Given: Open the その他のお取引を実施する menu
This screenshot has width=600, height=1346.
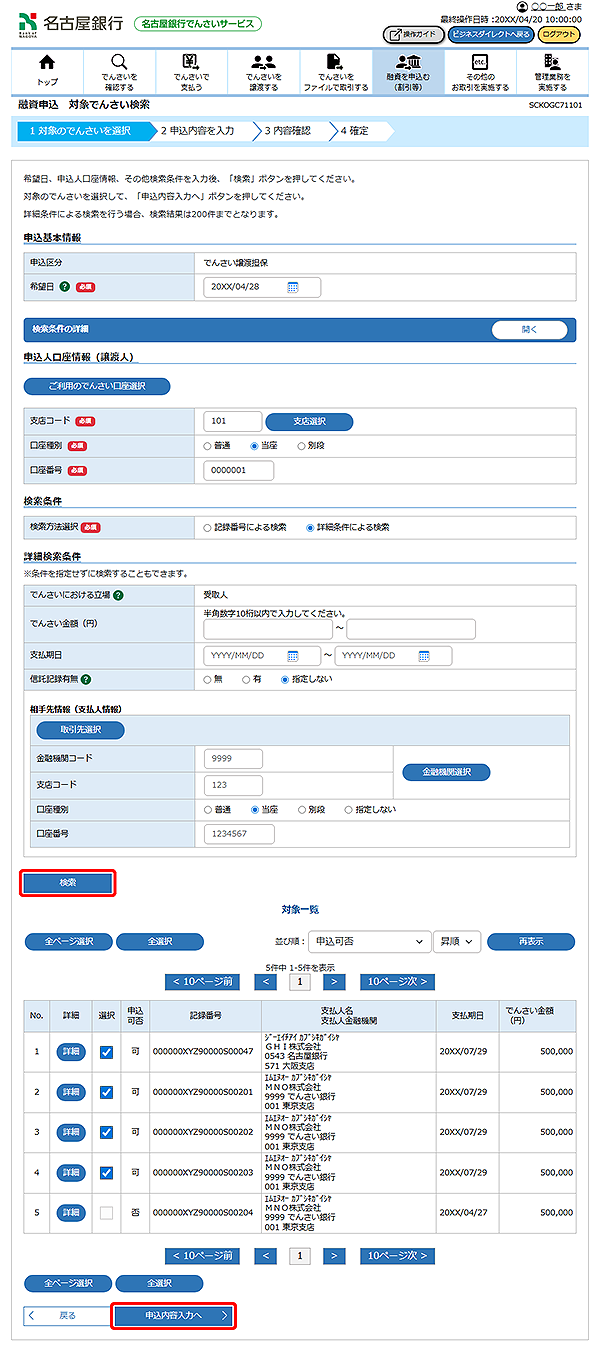Looking at the screenshot, I should (479, 70).
